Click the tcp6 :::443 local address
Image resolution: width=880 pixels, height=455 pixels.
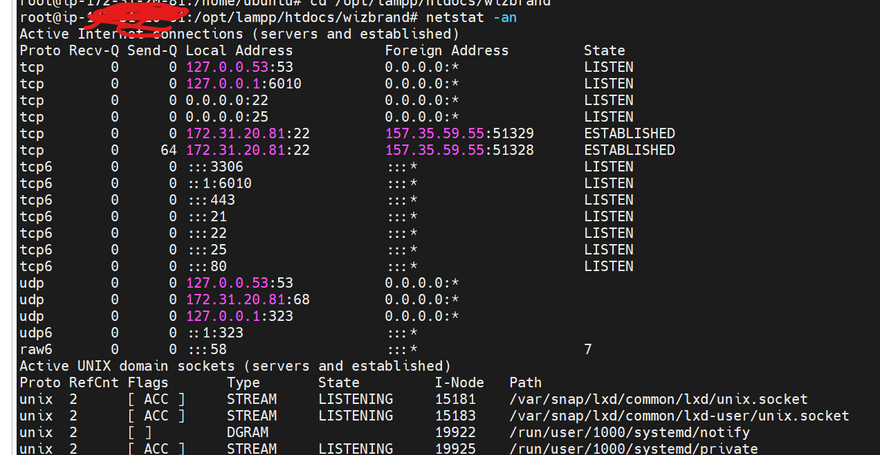coord(210,200)
